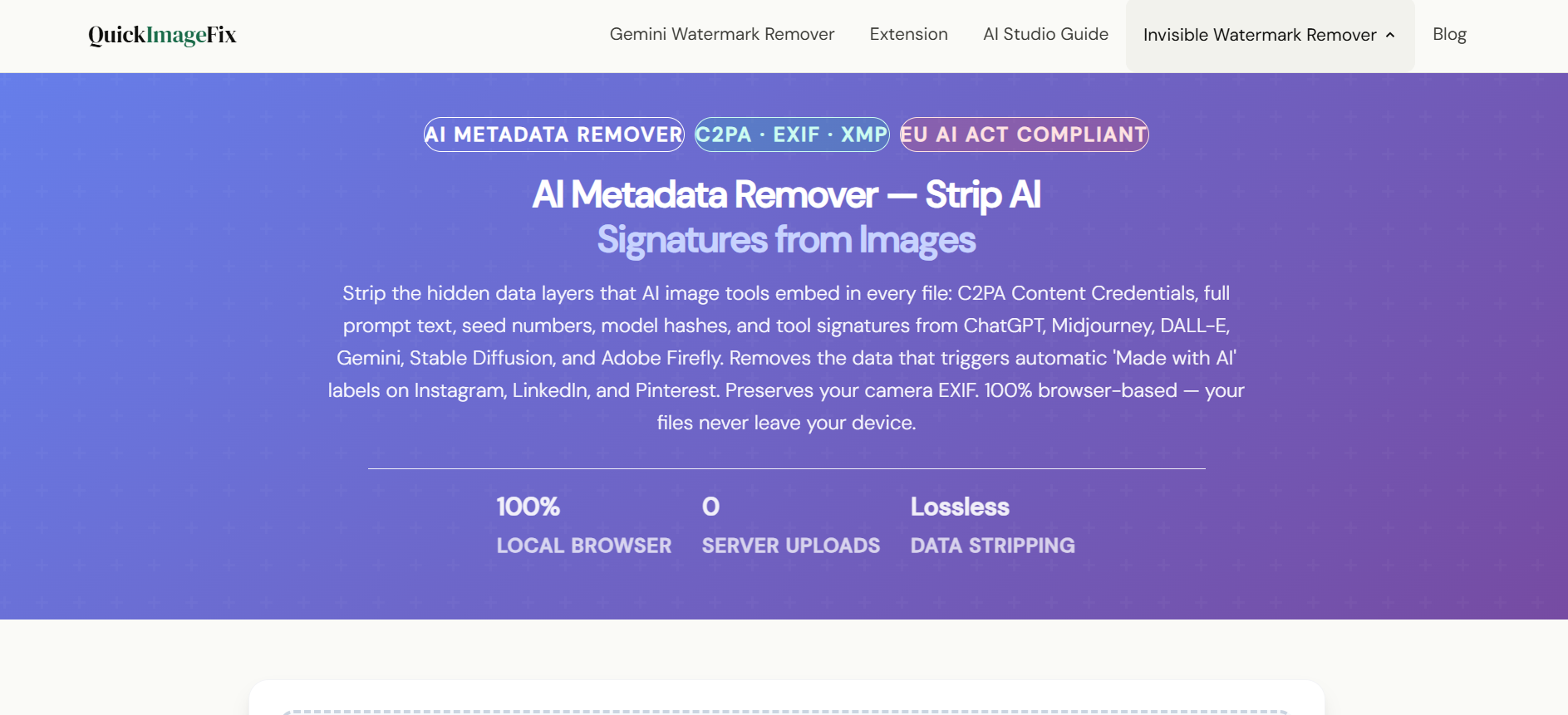The image size is (1568, 715).
Task: Select the AI METADATA REMOVER badge
Action: click(553, 135)
